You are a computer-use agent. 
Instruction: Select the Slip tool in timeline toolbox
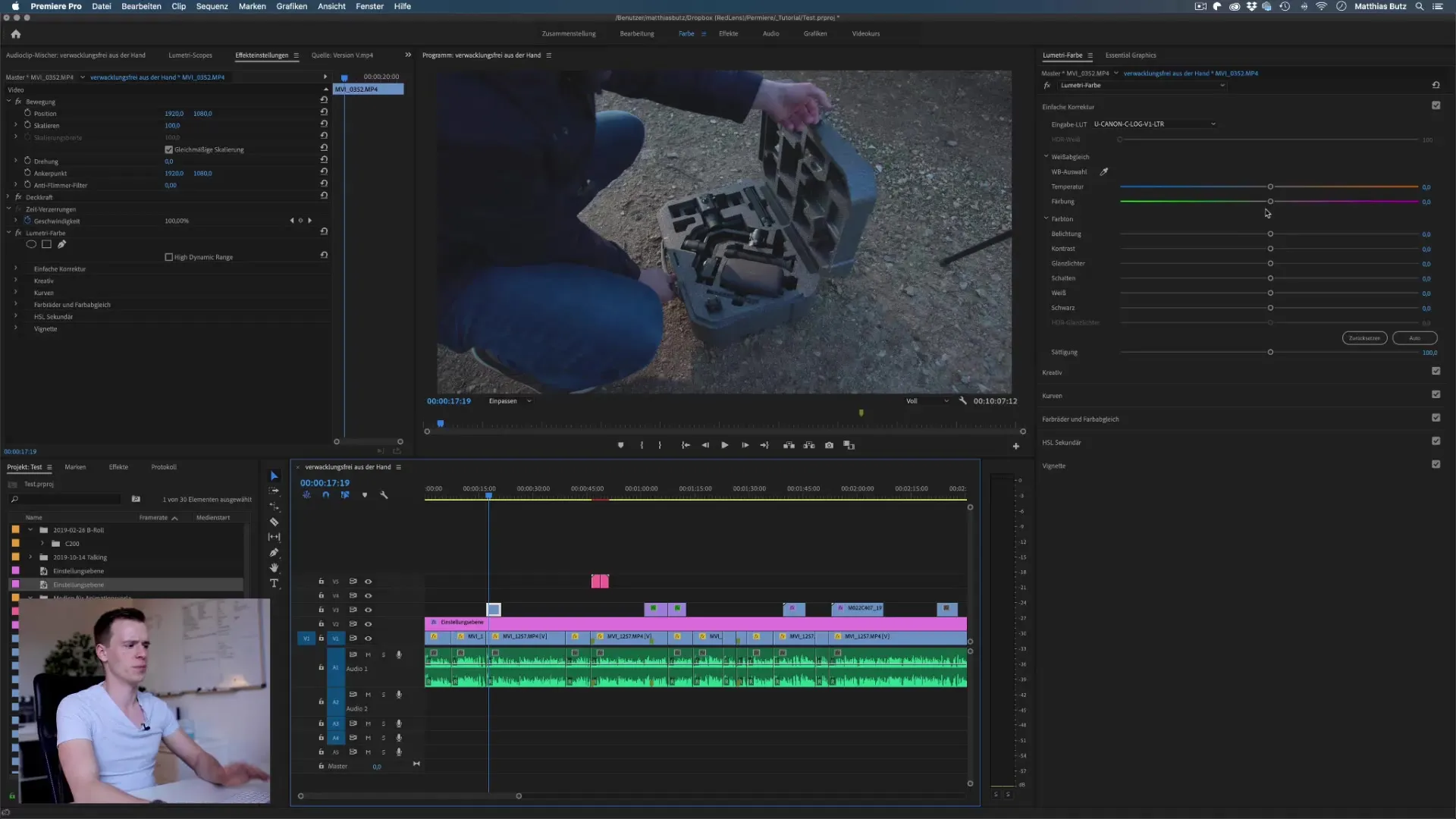coord(275,537)
